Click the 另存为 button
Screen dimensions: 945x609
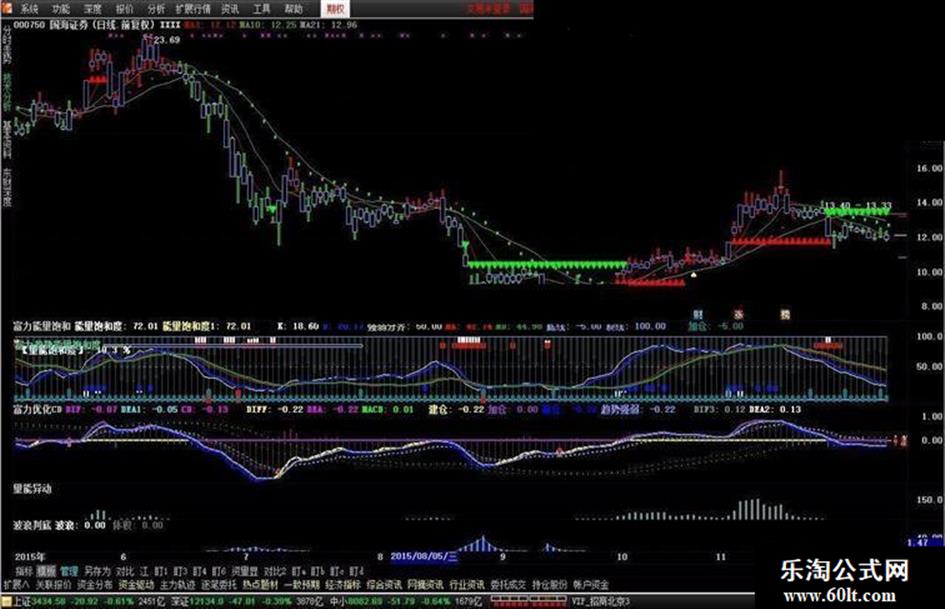click(98, 570)
